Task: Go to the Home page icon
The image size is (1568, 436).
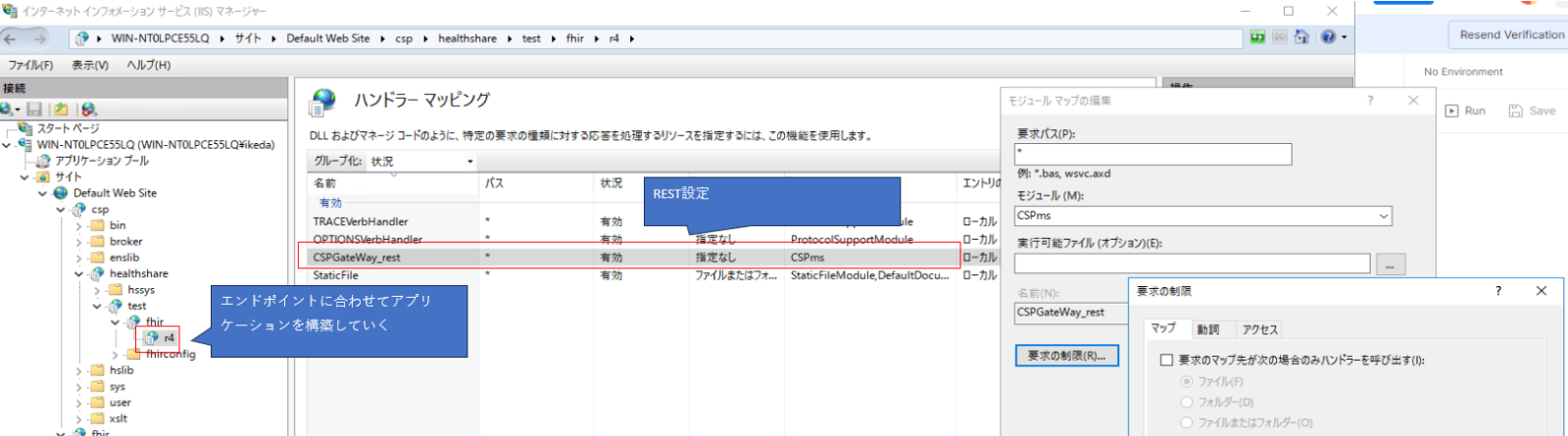Action: coord(1301,37)
